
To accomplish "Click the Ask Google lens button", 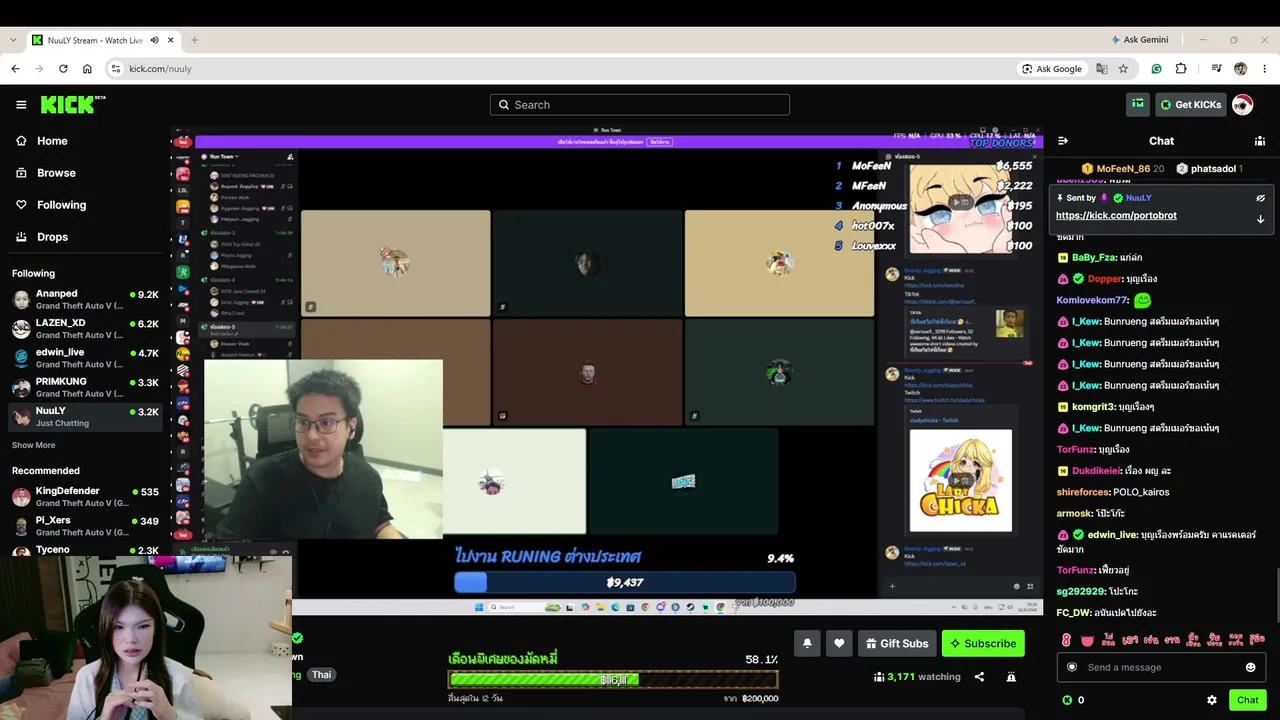I will pyautogui.click(x=1052, y=69).
